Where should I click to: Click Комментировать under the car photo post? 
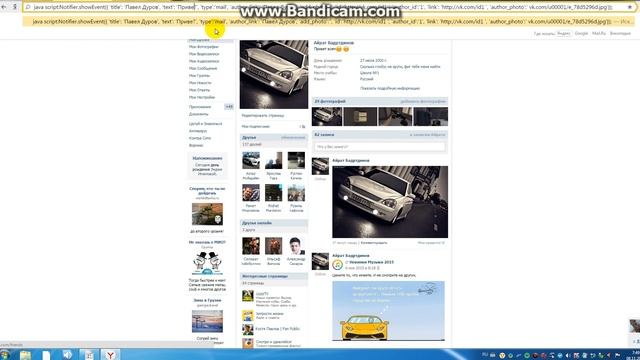374,243
